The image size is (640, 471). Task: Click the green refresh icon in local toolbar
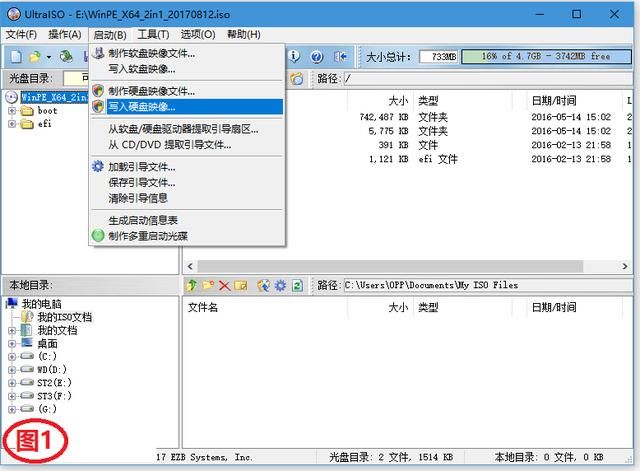[x=298, y=285]
